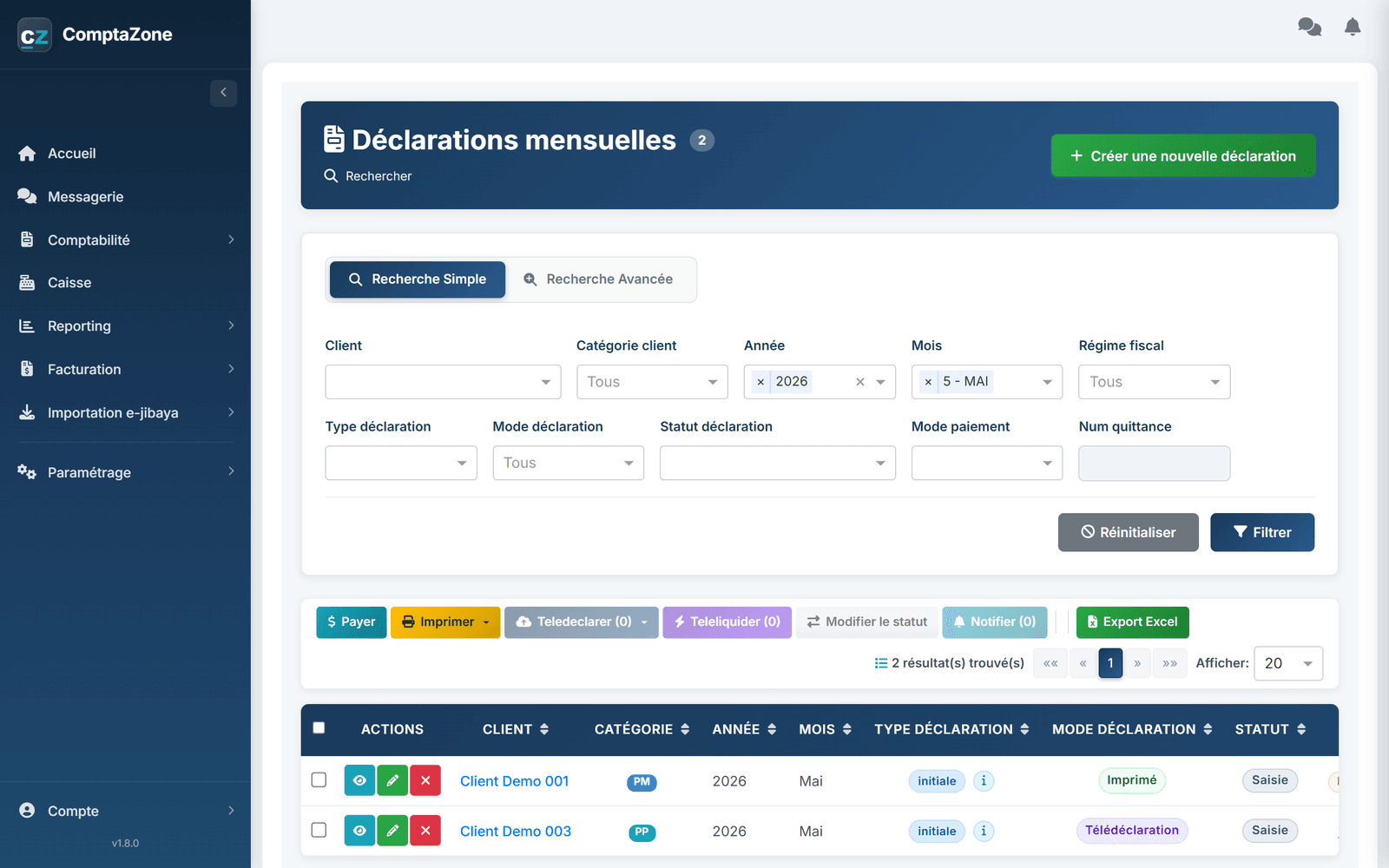Tick the checkbox for Client Demo 001

[319, 779]
